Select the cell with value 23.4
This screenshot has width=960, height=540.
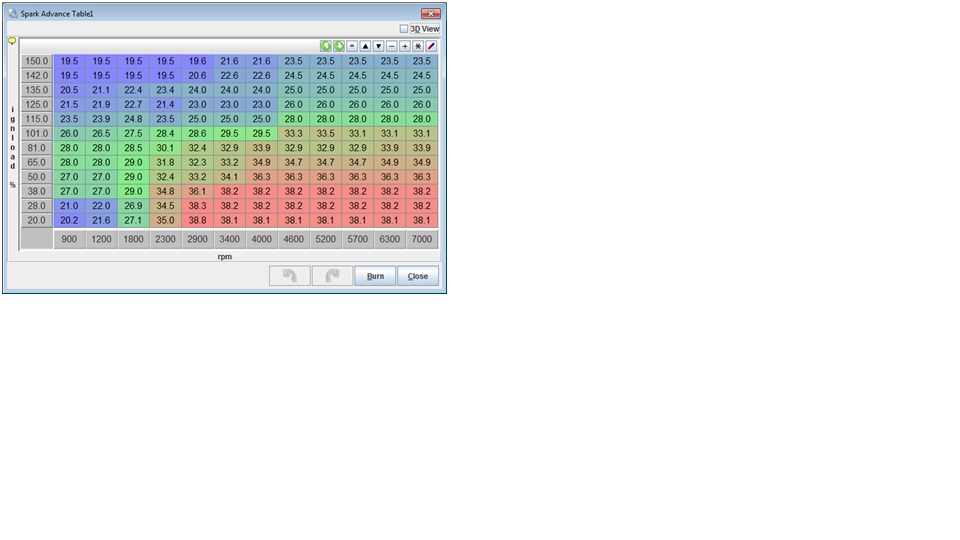[x=165, y=90]
